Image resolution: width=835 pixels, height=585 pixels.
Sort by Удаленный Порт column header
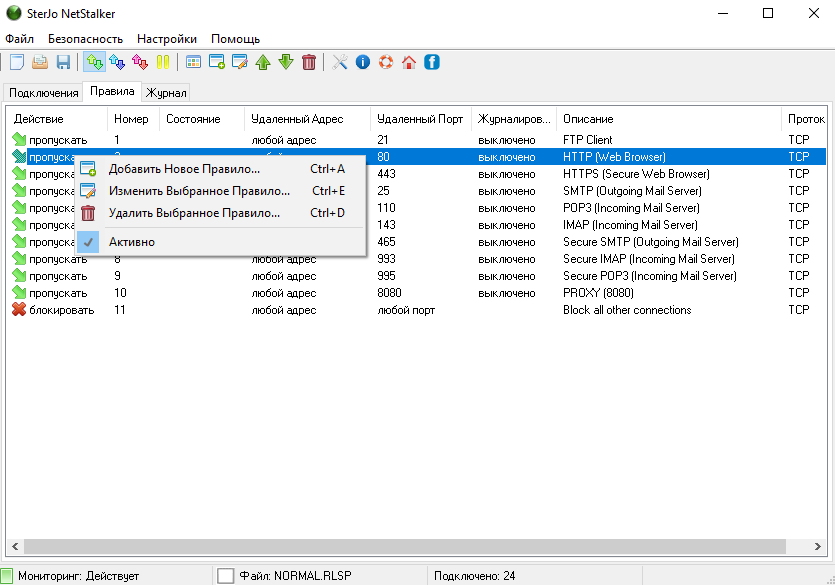pos(421,119)
